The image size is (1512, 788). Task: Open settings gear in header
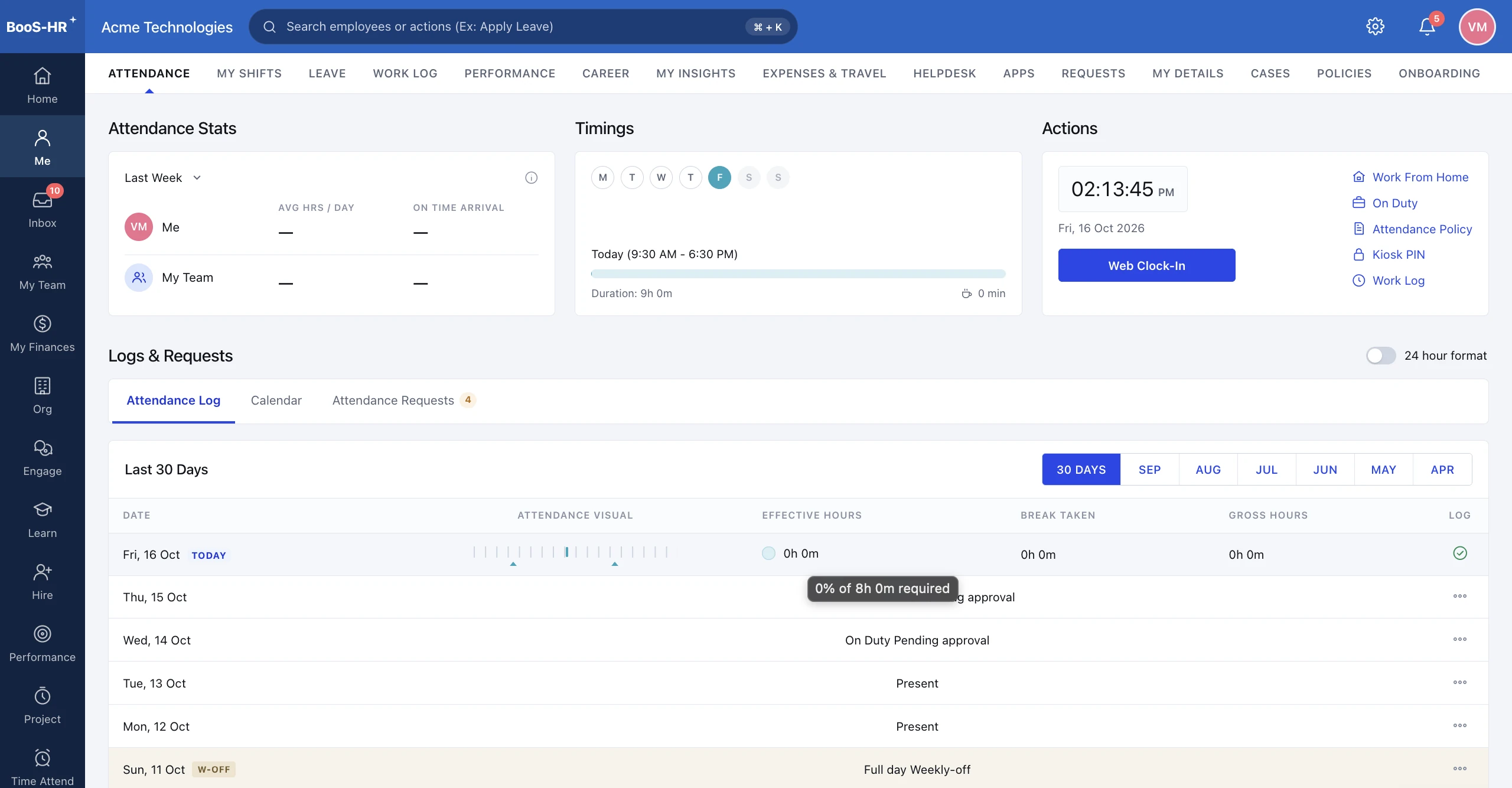1375,27
